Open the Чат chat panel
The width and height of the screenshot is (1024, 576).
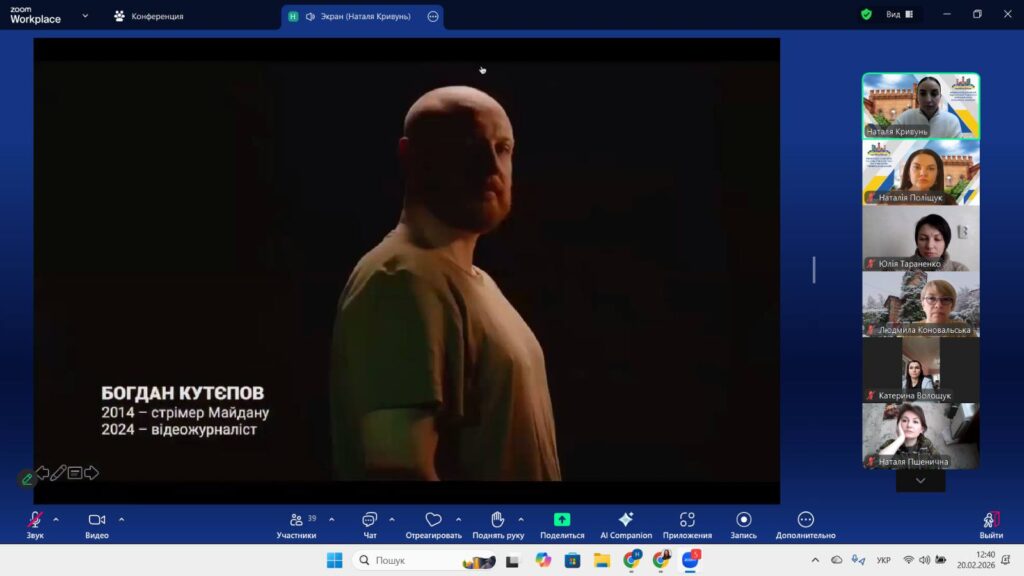tap(370, 520)
